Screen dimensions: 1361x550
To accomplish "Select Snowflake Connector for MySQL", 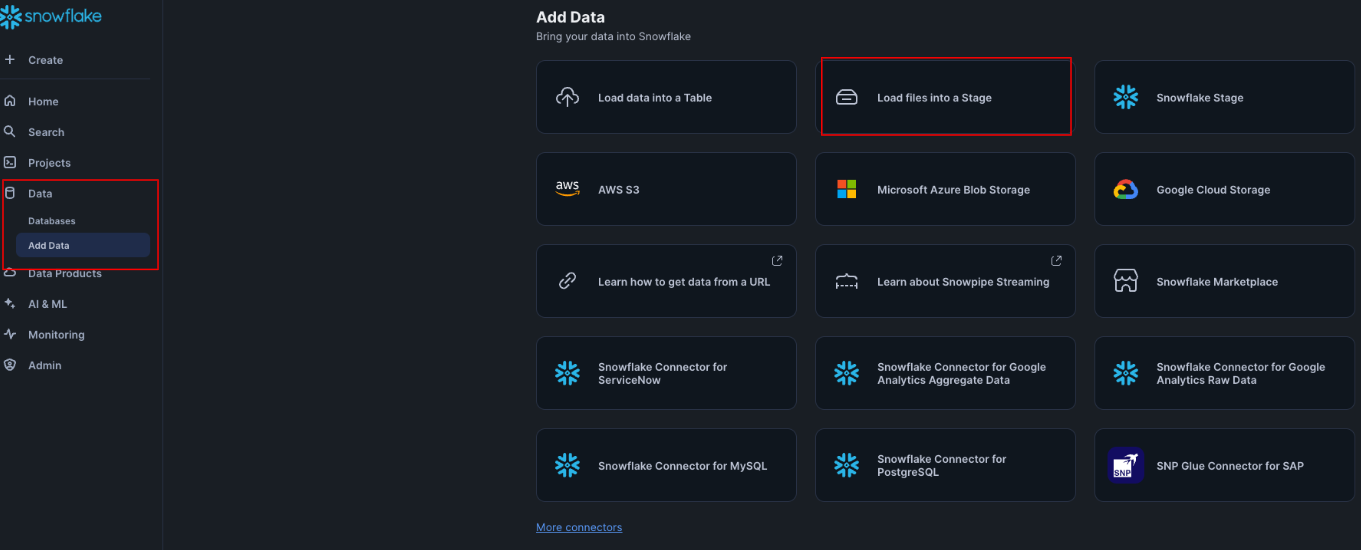I will [x=666, y=465].
